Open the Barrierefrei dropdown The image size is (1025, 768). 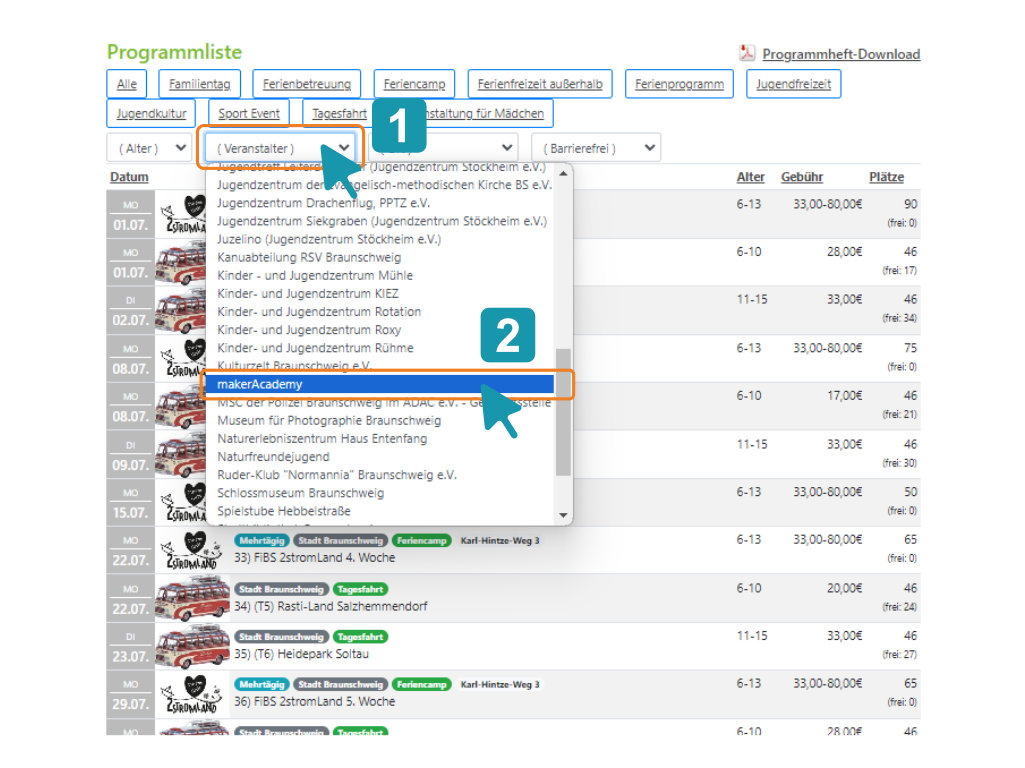coord(596,148)
